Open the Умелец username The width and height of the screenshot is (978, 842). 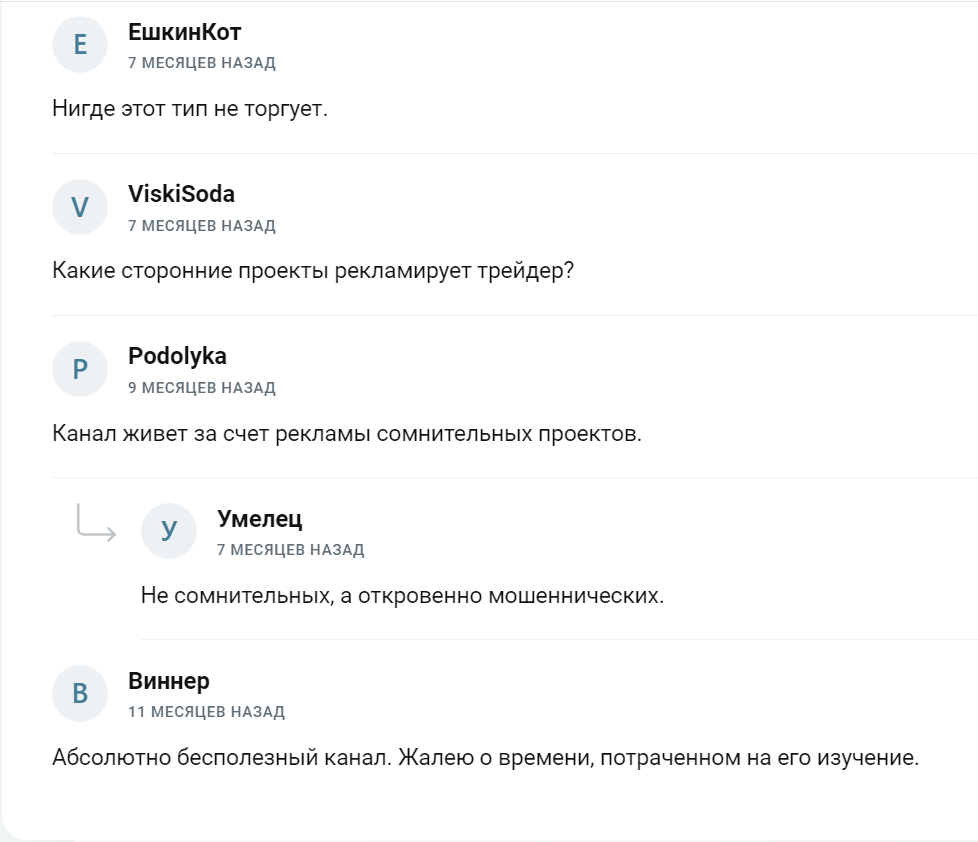click(259, 518)
